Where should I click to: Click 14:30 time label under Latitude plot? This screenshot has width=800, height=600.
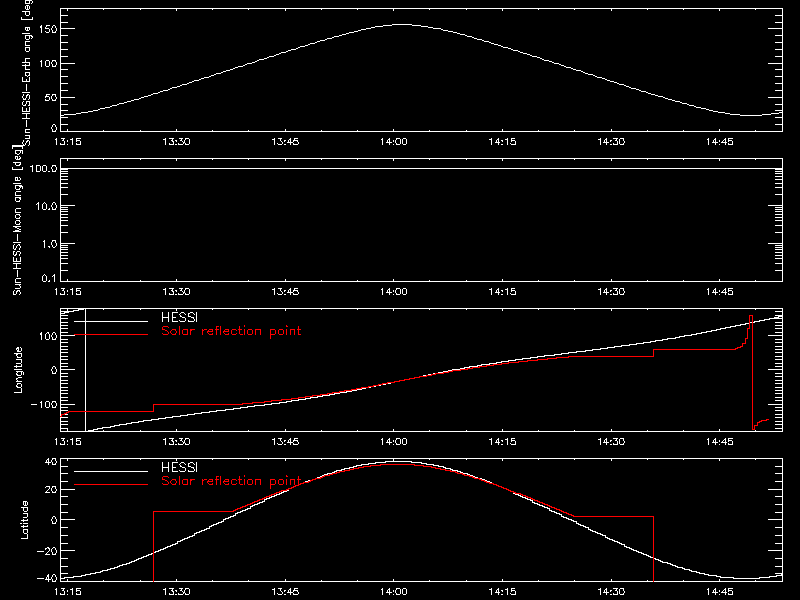click(x=611, y=592)
